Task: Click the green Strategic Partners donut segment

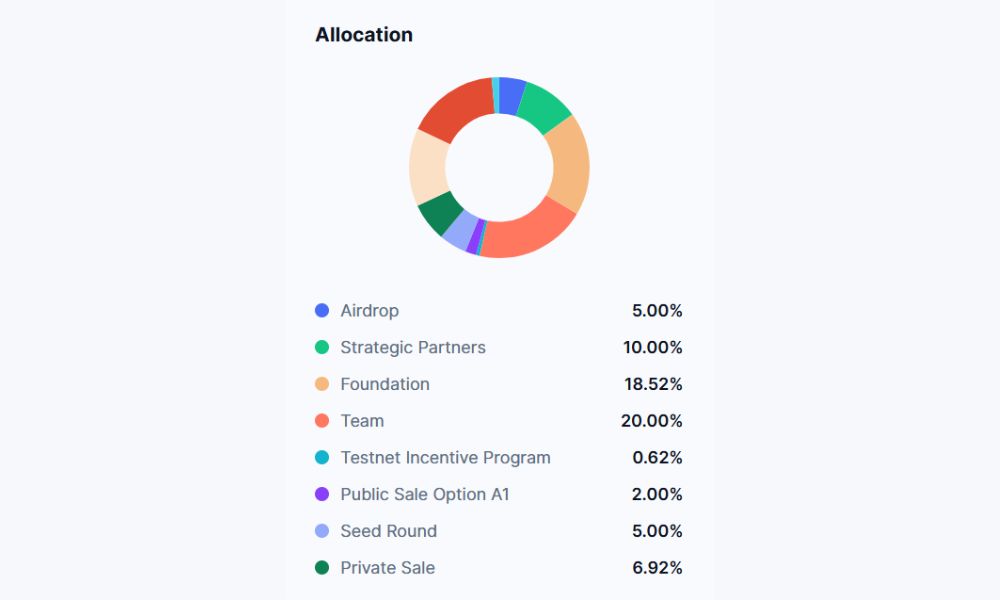Action: 544,108
